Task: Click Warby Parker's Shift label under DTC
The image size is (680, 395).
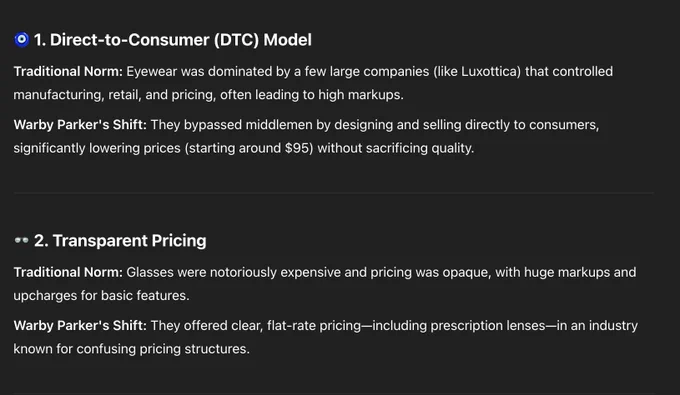Action: coord(80,125)
